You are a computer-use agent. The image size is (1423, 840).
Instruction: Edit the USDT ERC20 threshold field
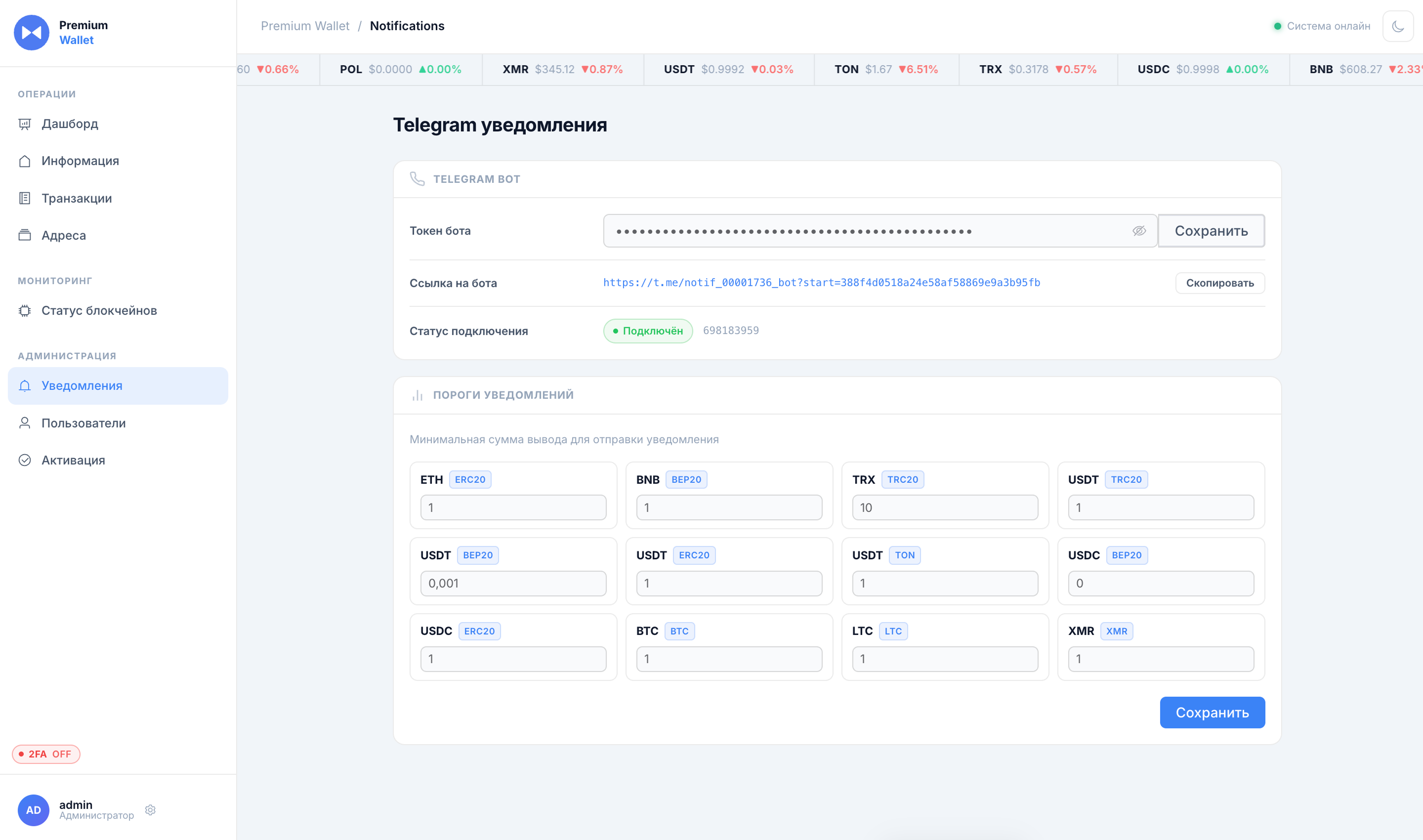click(729, 584)
